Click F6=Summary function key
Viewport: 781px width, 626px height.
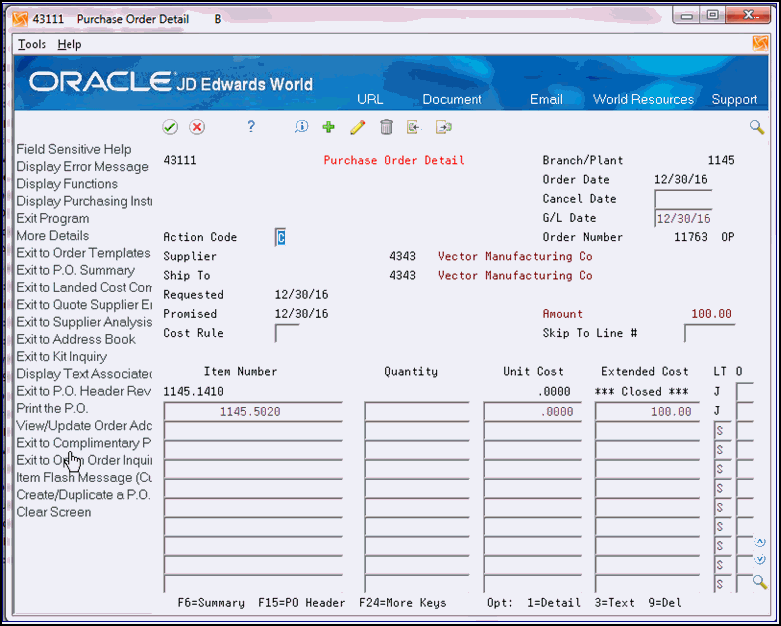tap(211, 603)
